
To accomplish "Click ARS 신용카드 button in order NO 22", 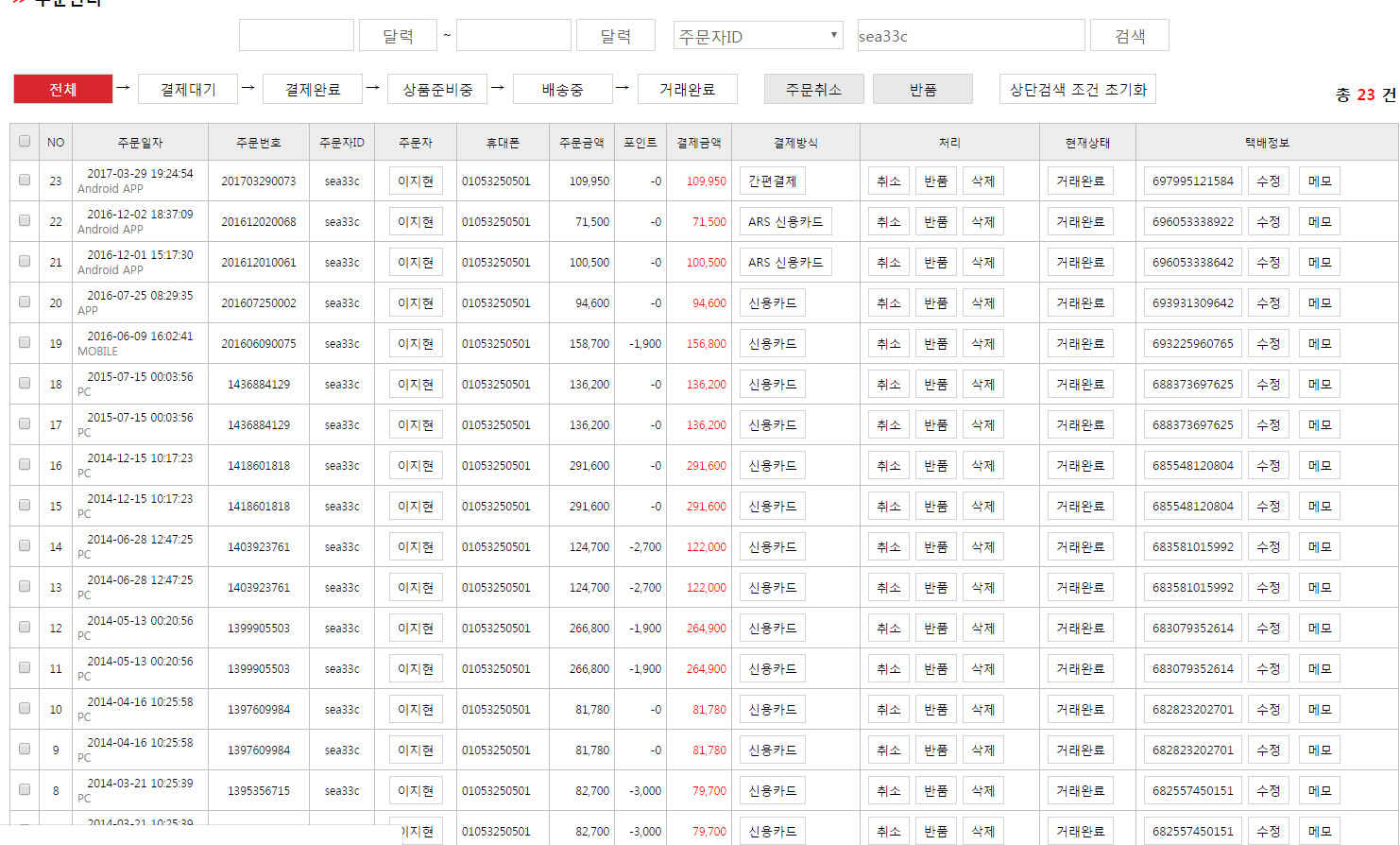I will coord(786,221).
